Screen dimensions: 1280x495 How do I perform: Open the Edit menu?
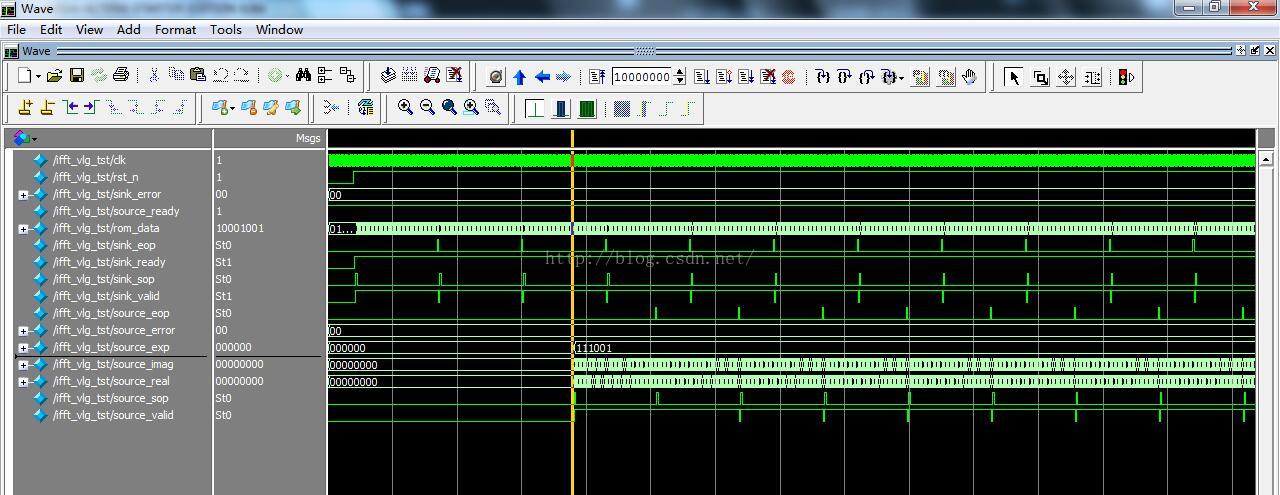51,29
